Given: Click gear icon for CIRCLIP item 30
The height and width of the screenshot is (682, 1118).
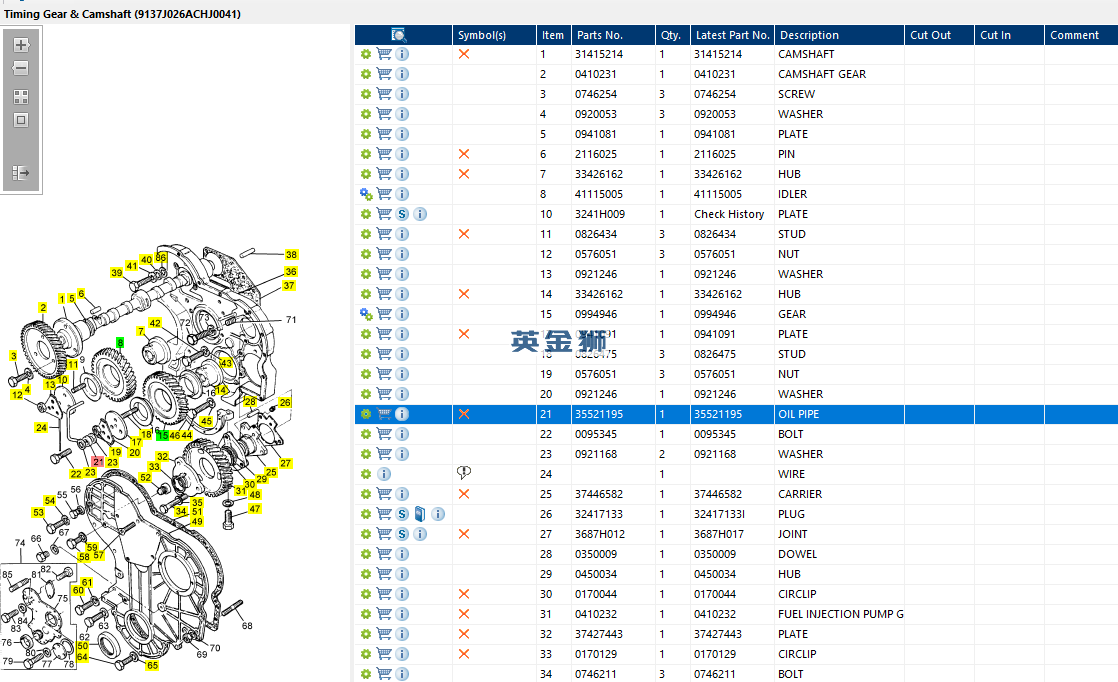Looking at the screenshot, I should coord(366,594).
